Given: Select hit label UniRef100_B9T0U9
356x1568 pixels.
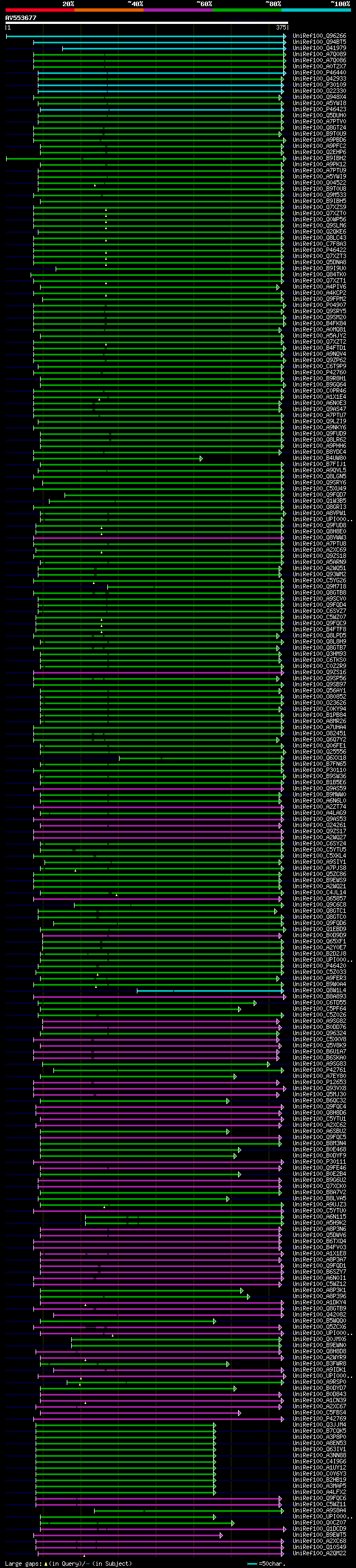Looking at the screenshot, I should click(x=319, y=134).
